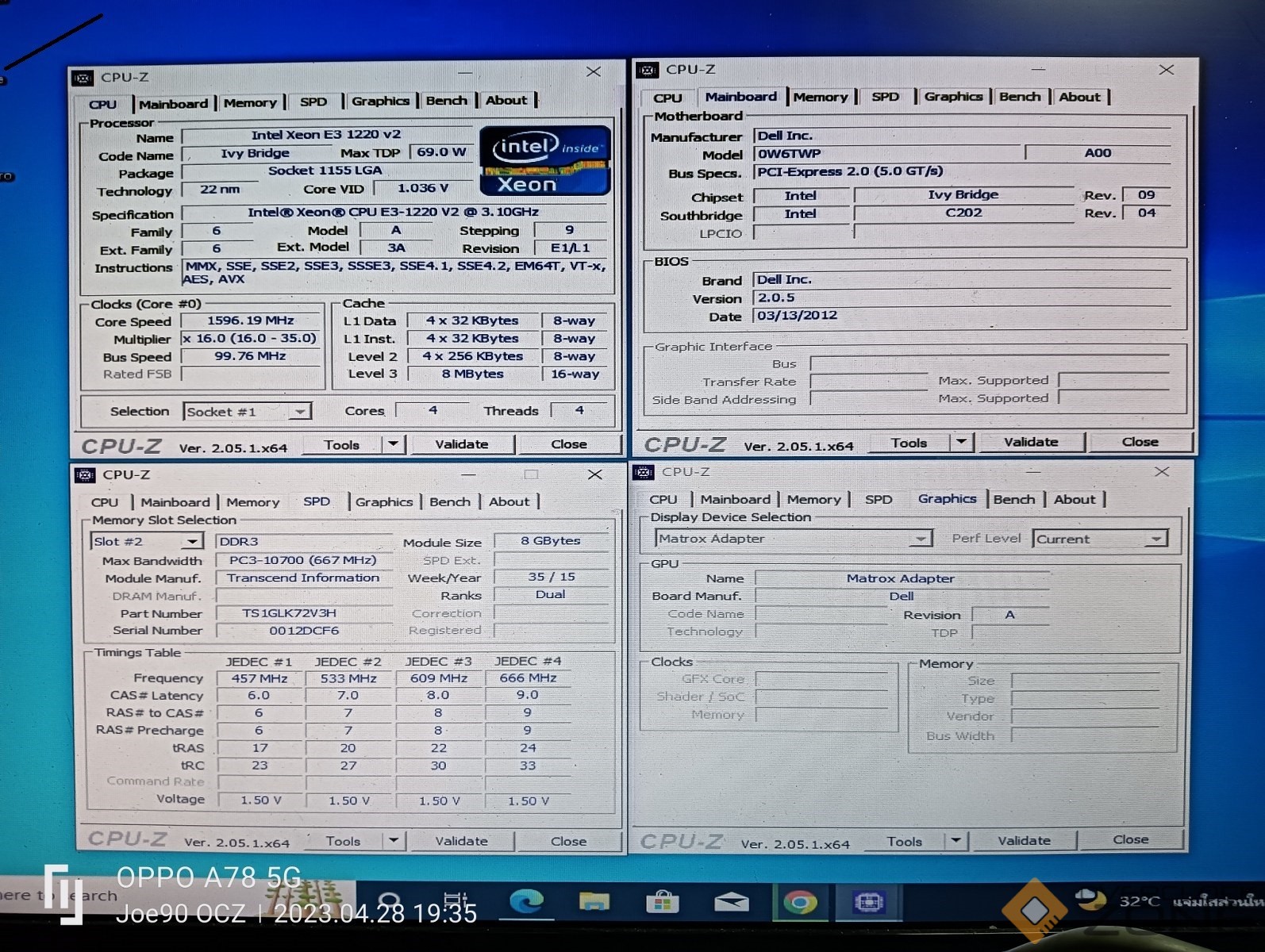Click Validate in the Mainboard window
Image resolution: width=1265 pixels, height=952 pixels.
[x=1031, y=442]
